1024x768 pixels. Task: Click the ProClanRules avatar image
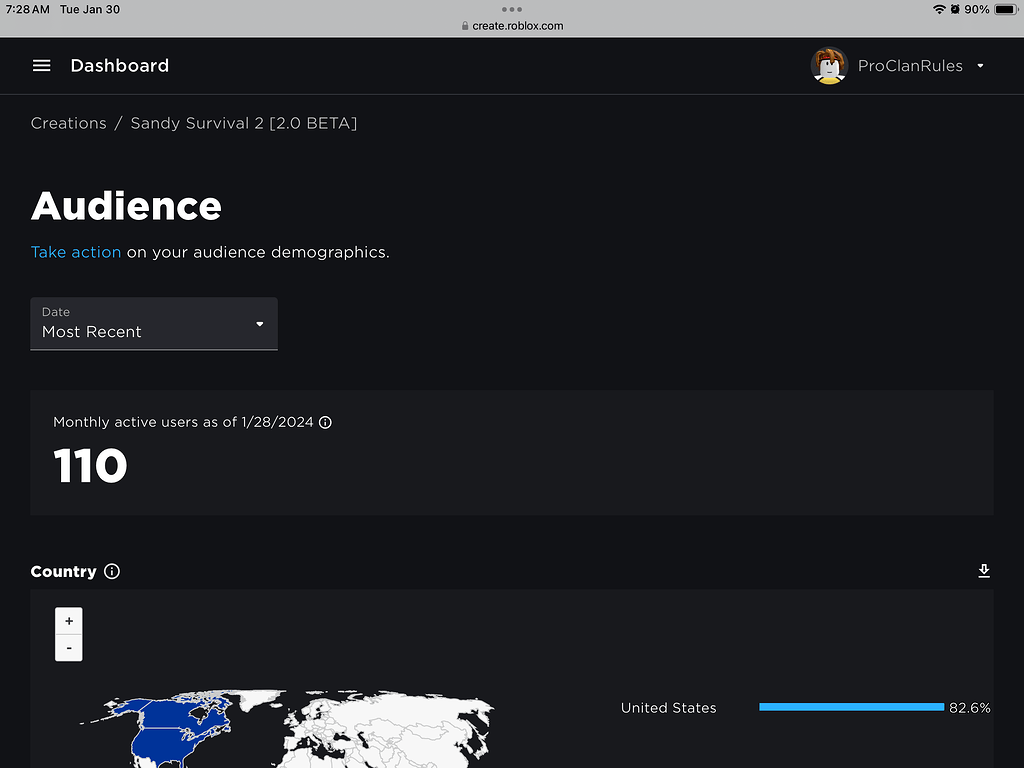(x=829, y=65)
